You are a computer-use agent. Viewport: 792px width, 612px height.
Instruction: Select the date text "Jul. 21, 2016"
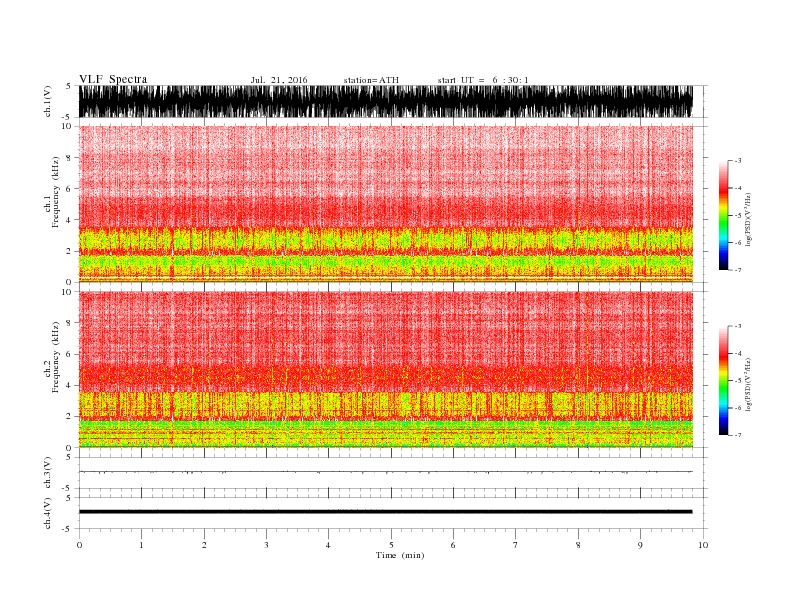tap(279, 80)
